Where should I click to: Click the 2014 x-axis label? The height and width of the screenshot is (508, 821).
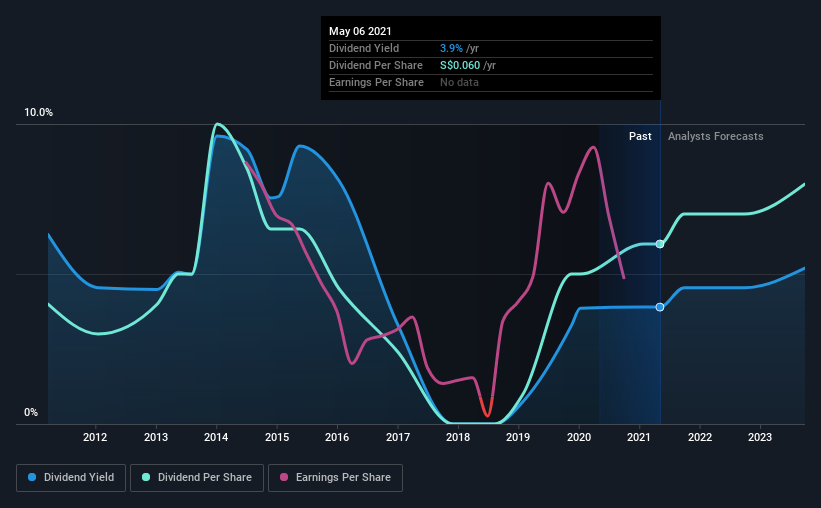pyautogui.click(x=216, y=437)
